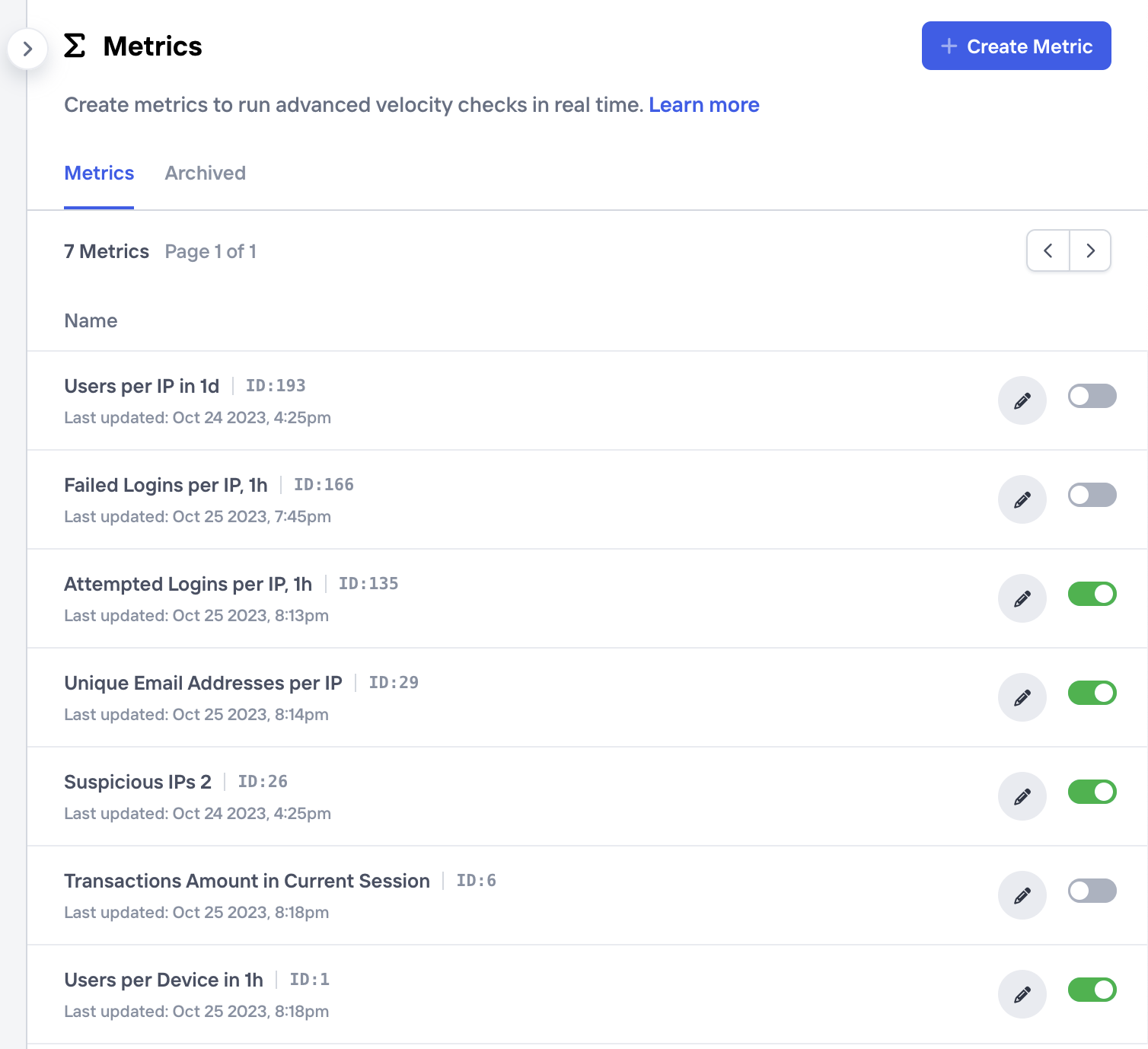Click the 'Unique Email Addresses per IP' name
The image size is (1148, 1049).
coord(203,683)
